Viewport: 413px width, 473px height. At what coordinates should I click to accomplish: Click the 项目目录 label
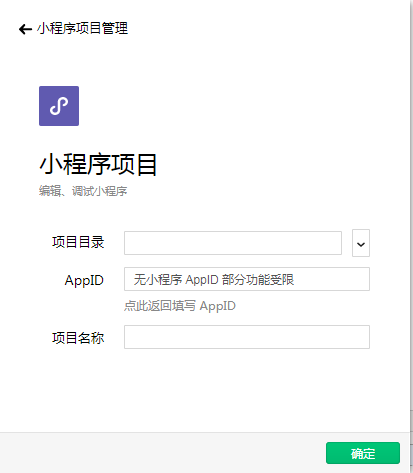pyautogui.click(x=78, y=242)
